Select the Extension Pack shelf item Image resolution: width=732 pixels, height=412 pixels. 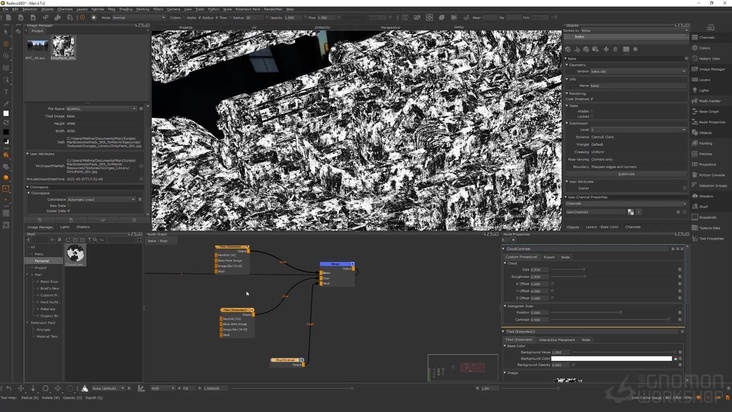[x=43, y=323]
